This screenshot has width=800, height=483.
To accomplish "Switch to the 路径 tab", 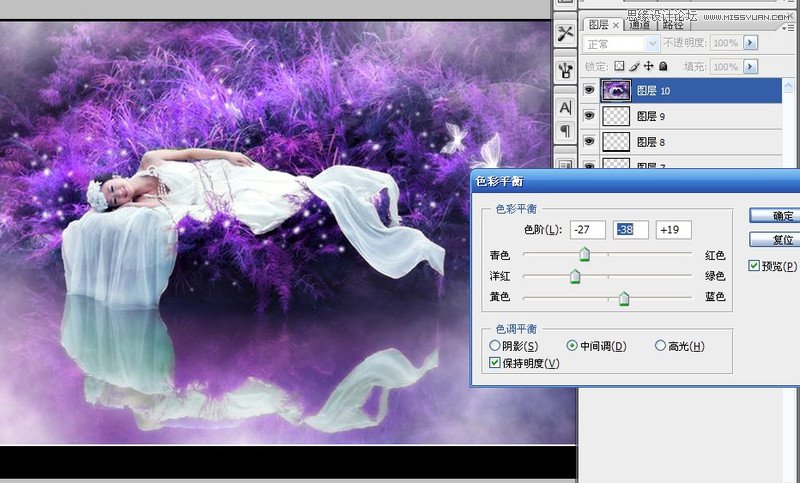I will pos(673,24).
